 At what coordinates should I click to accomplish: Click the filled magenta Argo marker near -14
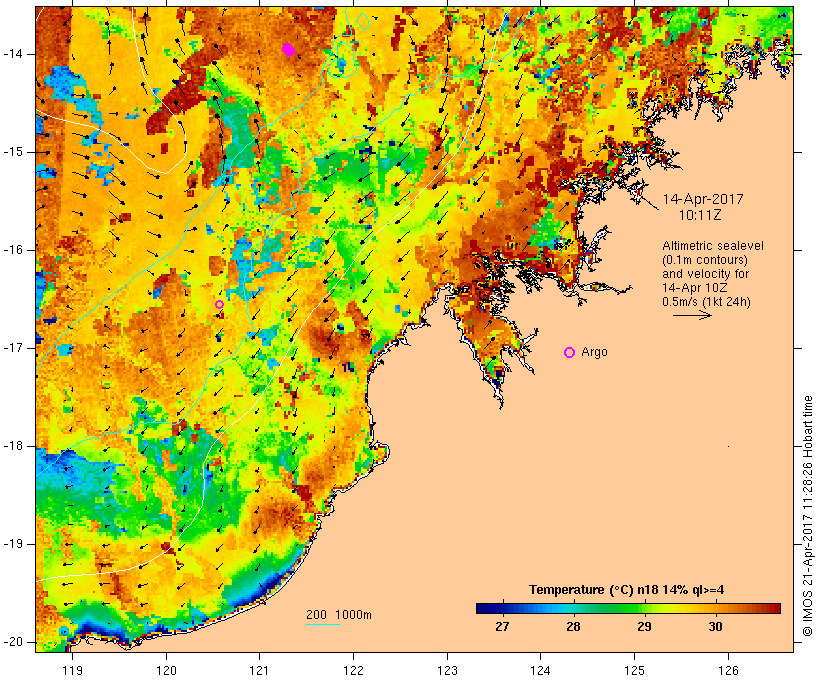tap(288, 50)
